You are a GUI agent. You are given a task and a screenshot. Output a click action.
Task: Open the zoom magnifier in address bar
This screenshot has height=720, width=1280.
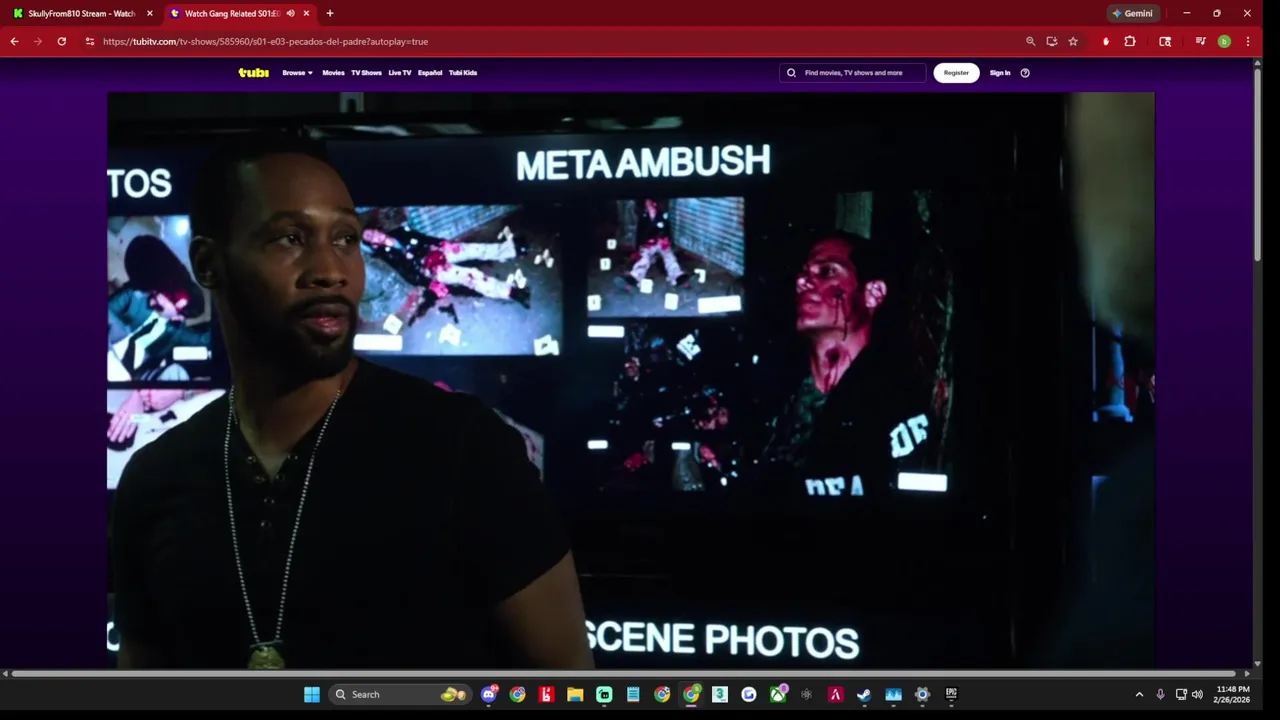coord(1030,41)
